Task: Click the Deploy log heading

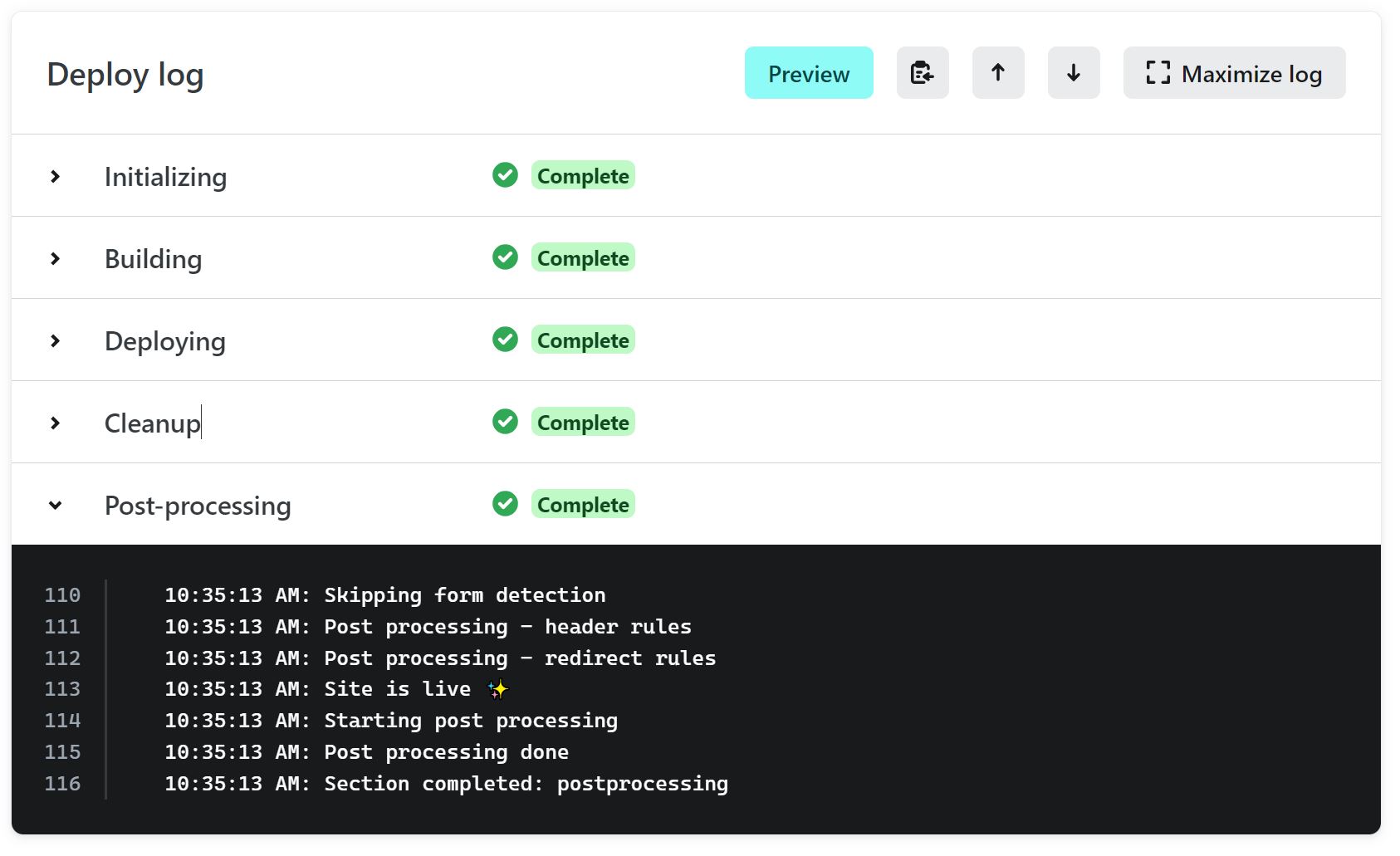Action: (x=125, y=75)
